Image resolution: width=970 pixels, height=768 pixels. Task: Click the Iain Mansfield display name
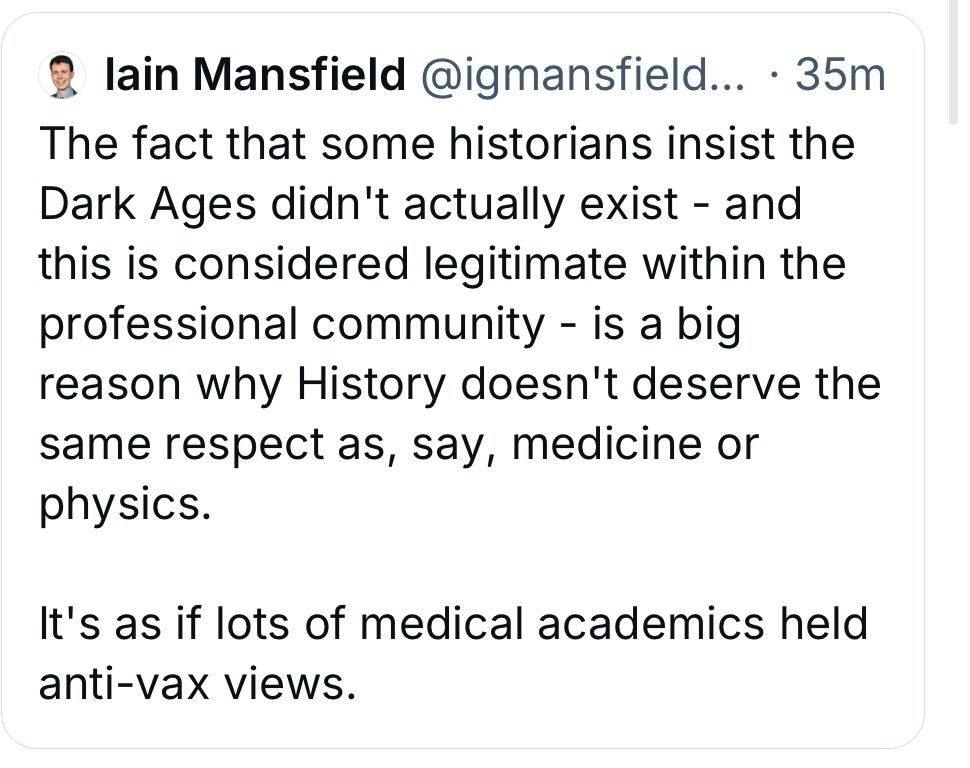[x=255, y=75]
